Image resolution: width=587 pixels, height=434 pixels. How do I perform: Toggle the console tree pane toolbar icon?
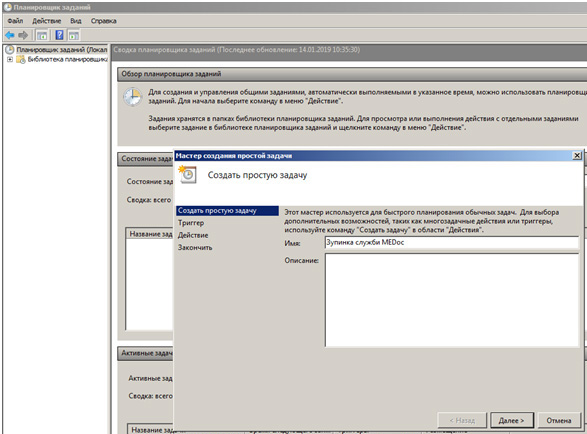tap(42, 36)
